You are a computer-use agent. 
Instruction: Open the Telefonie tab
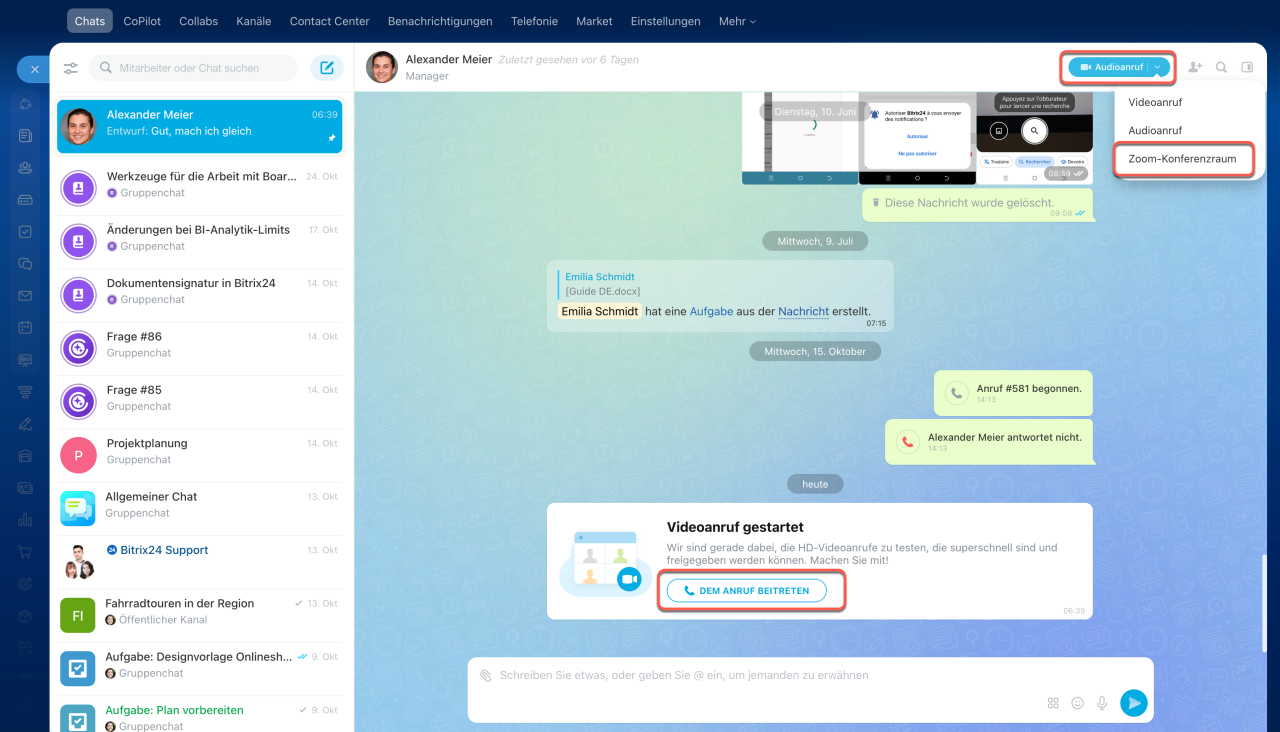click(534, 21)
